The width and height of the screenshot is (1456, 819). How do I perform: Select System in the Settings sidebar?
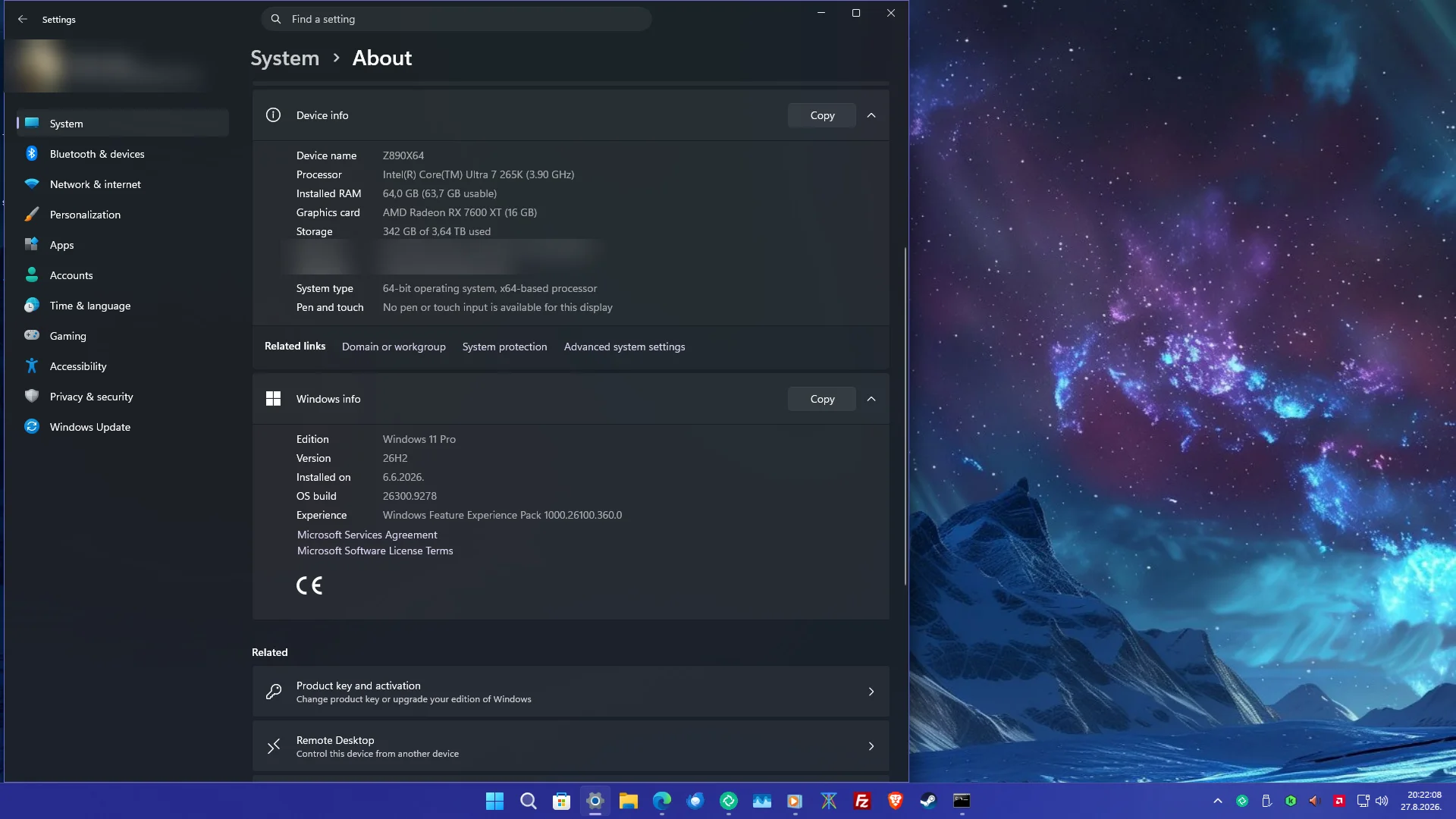click(x=123, y=124)
